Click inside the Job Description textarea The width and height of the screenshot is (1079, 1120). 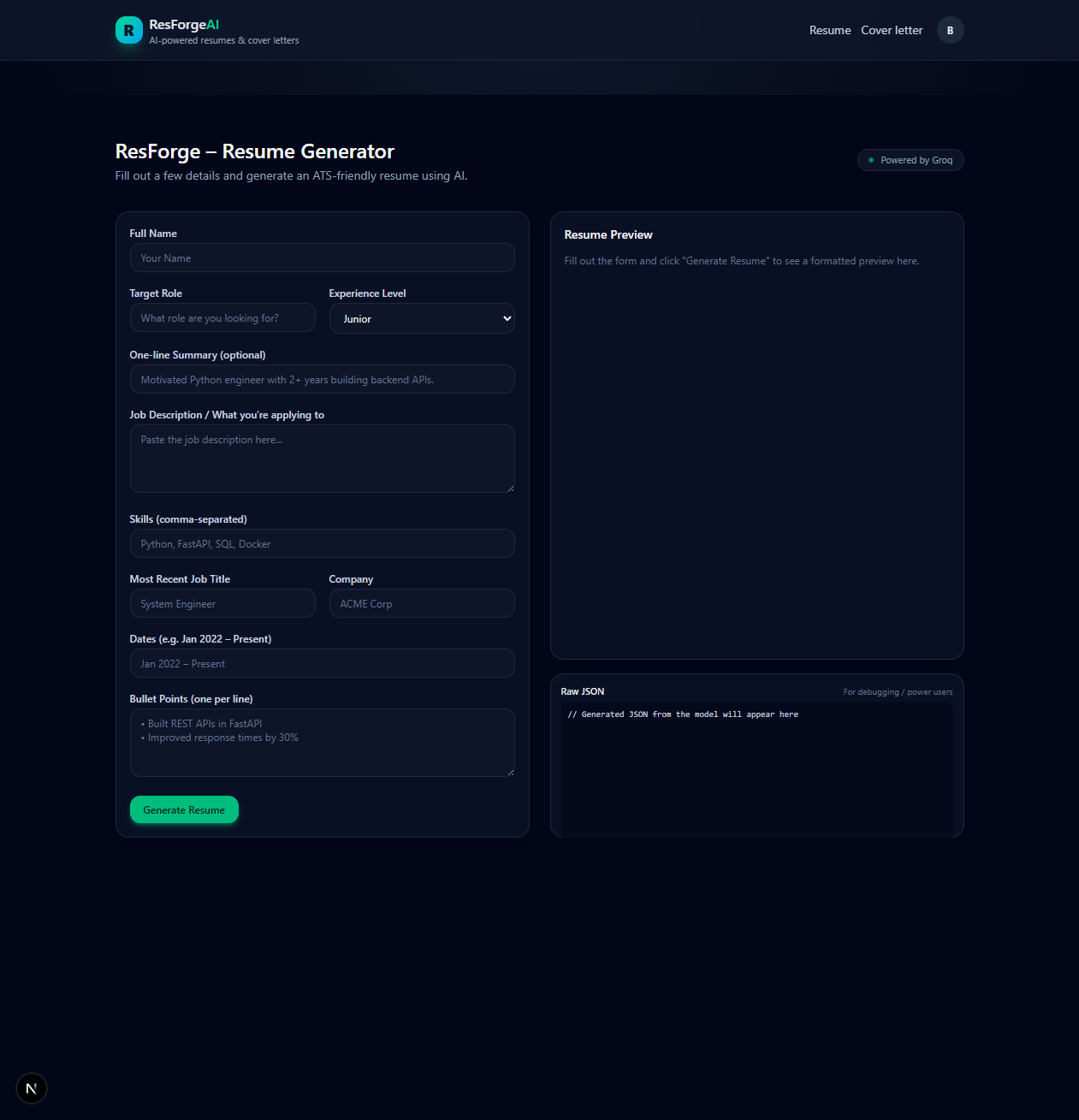click(x=322, y=459)
